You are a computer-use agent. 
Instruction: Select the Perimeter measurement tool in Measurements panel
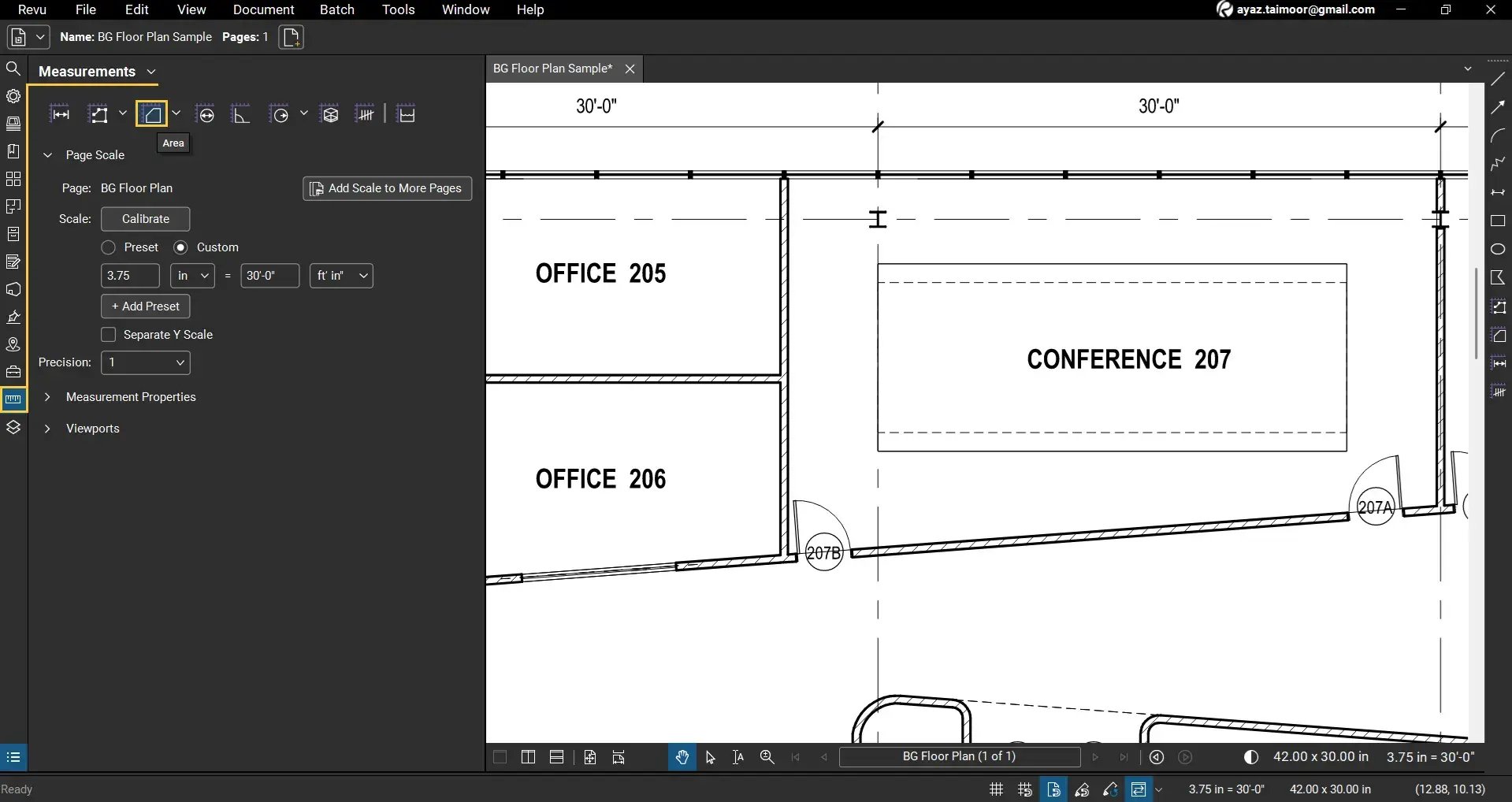point(98,114)
